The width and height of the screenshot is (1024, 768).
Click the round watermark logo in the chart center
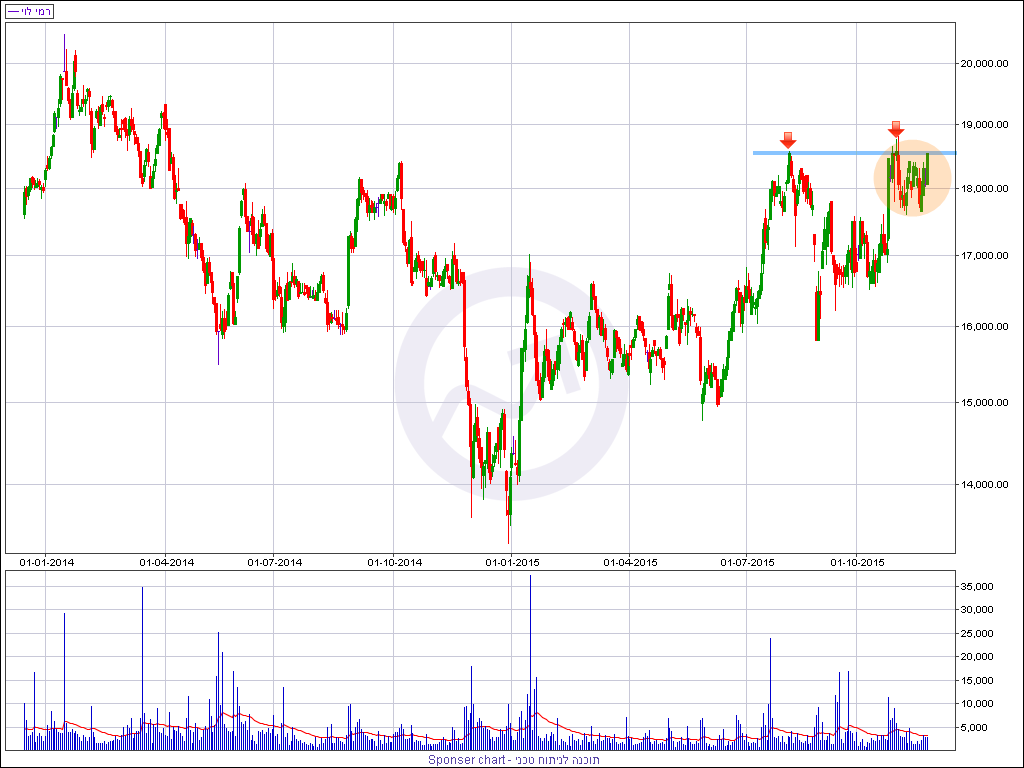click(511, 385)
